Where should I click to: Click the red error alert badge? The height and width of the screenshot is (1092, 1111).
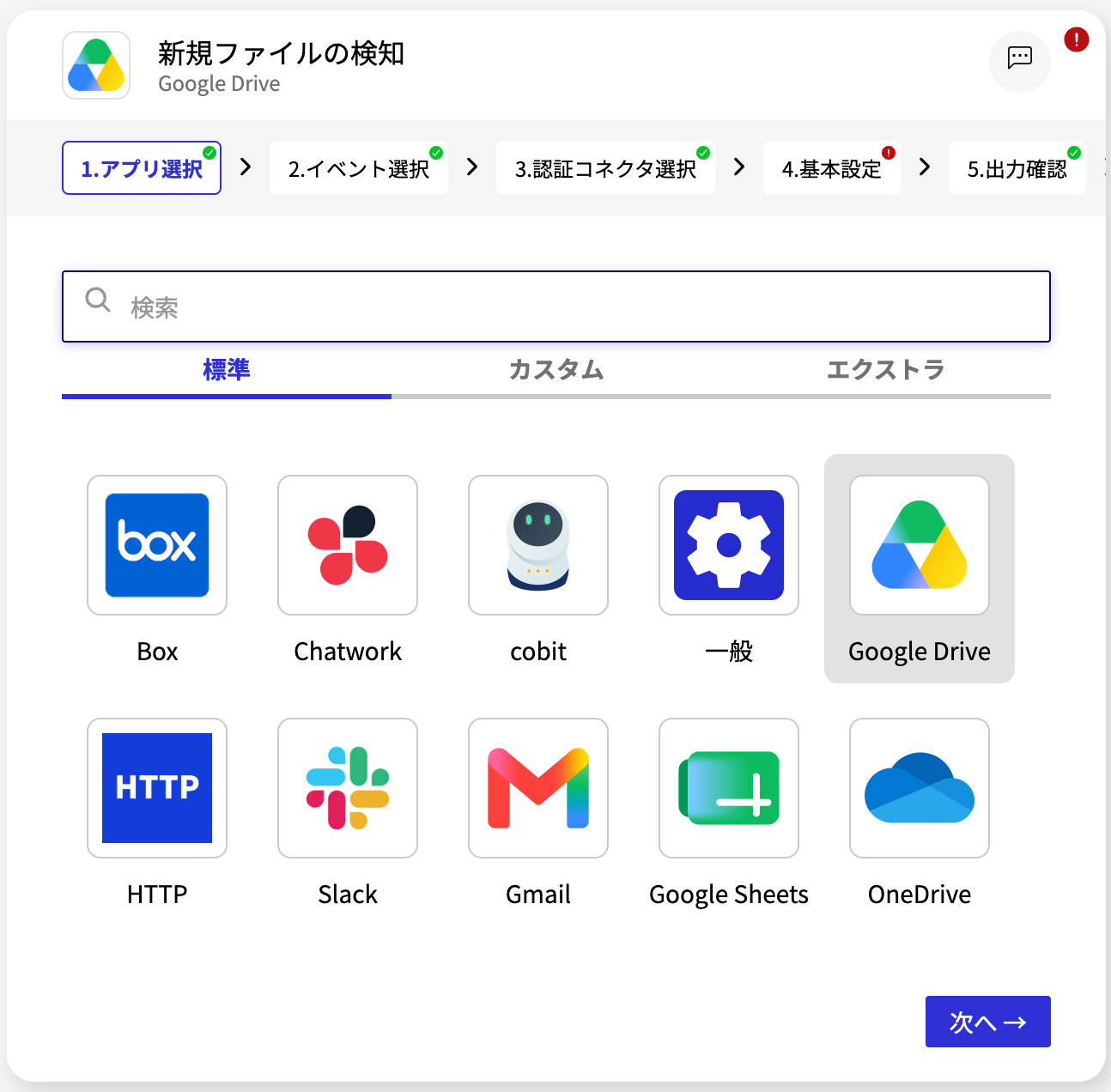(1077, 39)
